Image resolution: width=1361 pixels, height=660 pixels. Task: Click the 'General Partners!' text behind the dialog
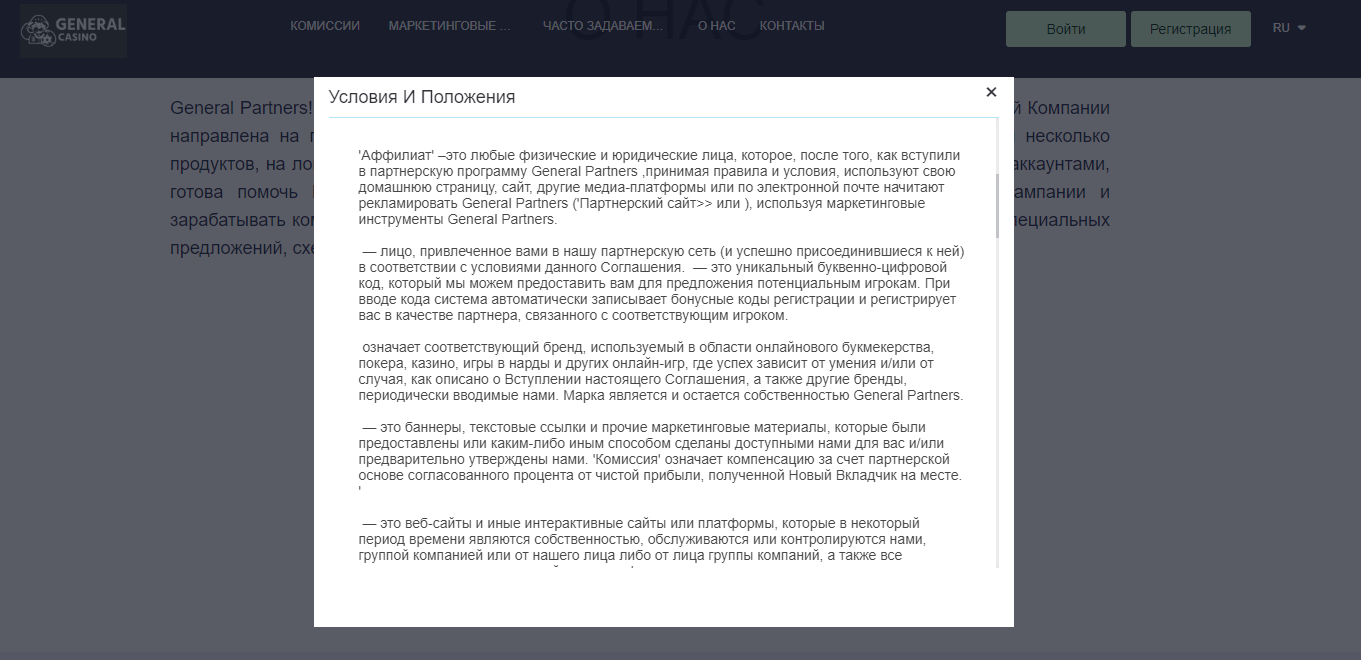point(242,108)
